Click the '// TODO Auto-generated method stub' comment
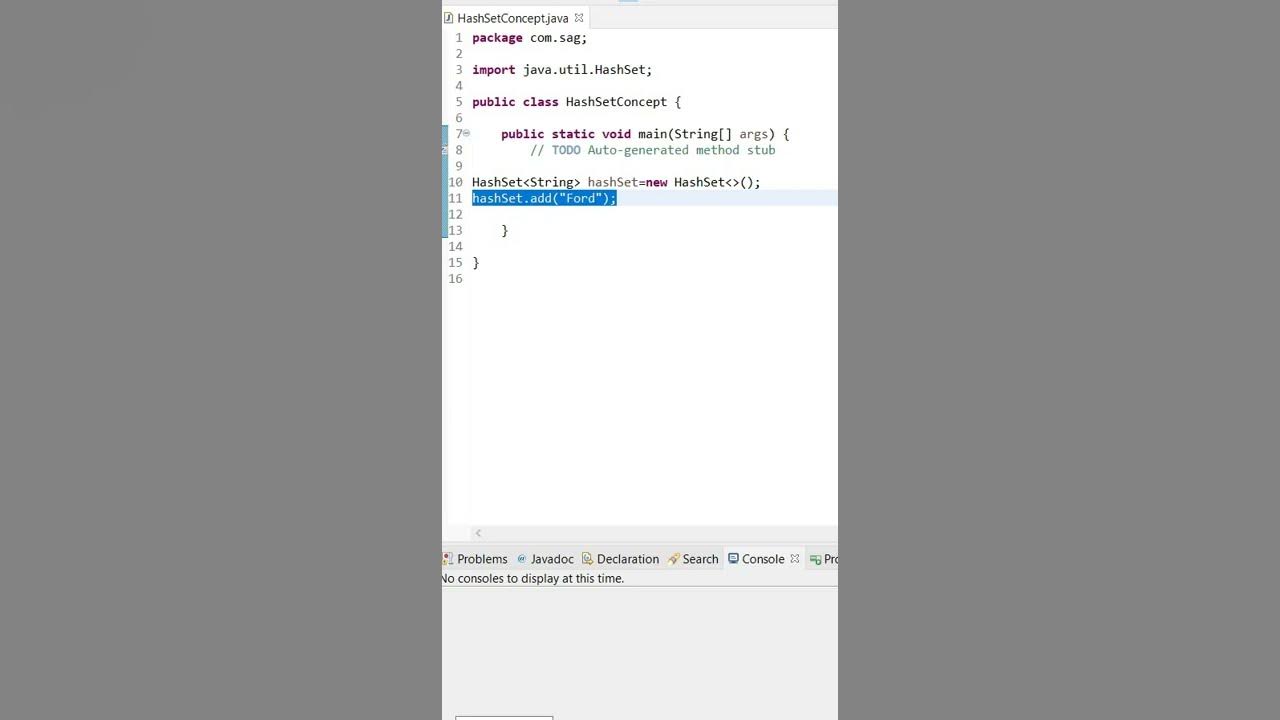Viewport: 1280px width, 720px height. click(653, 150)
